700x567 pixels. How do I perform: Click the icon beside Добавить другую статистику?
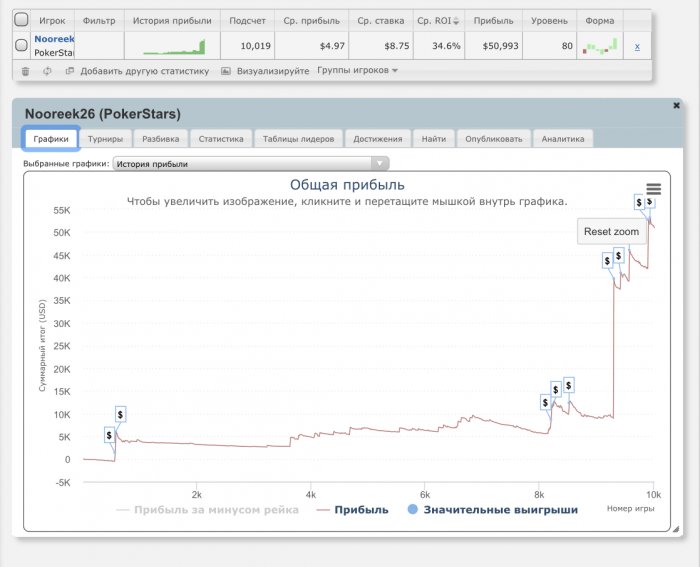pos(70,71)
